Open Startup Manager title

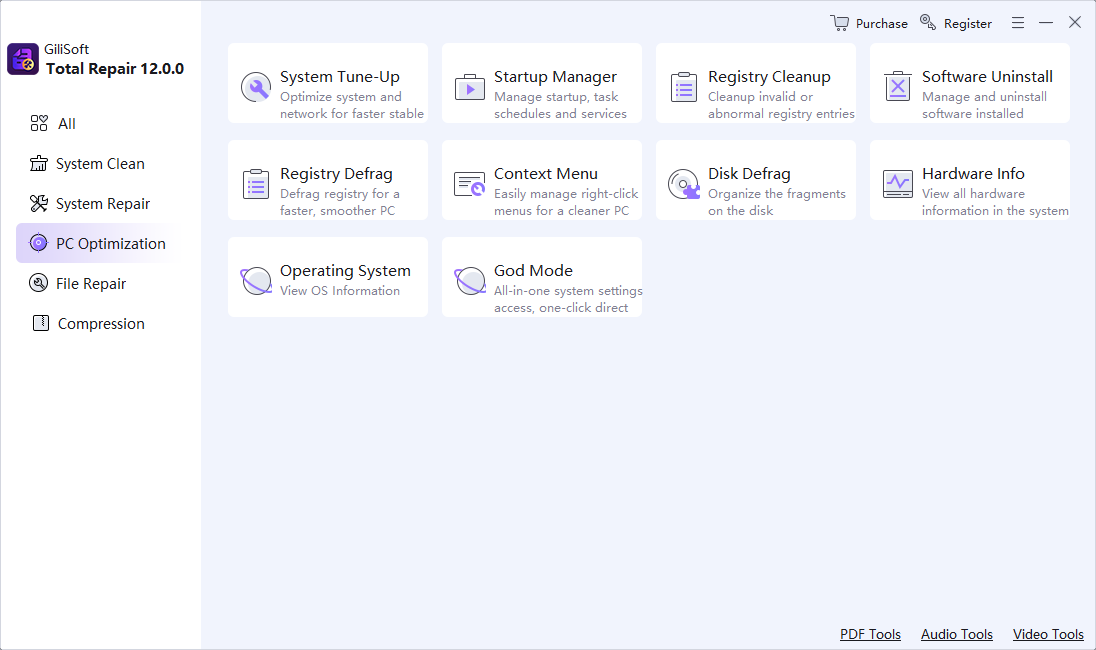(555, 77)
